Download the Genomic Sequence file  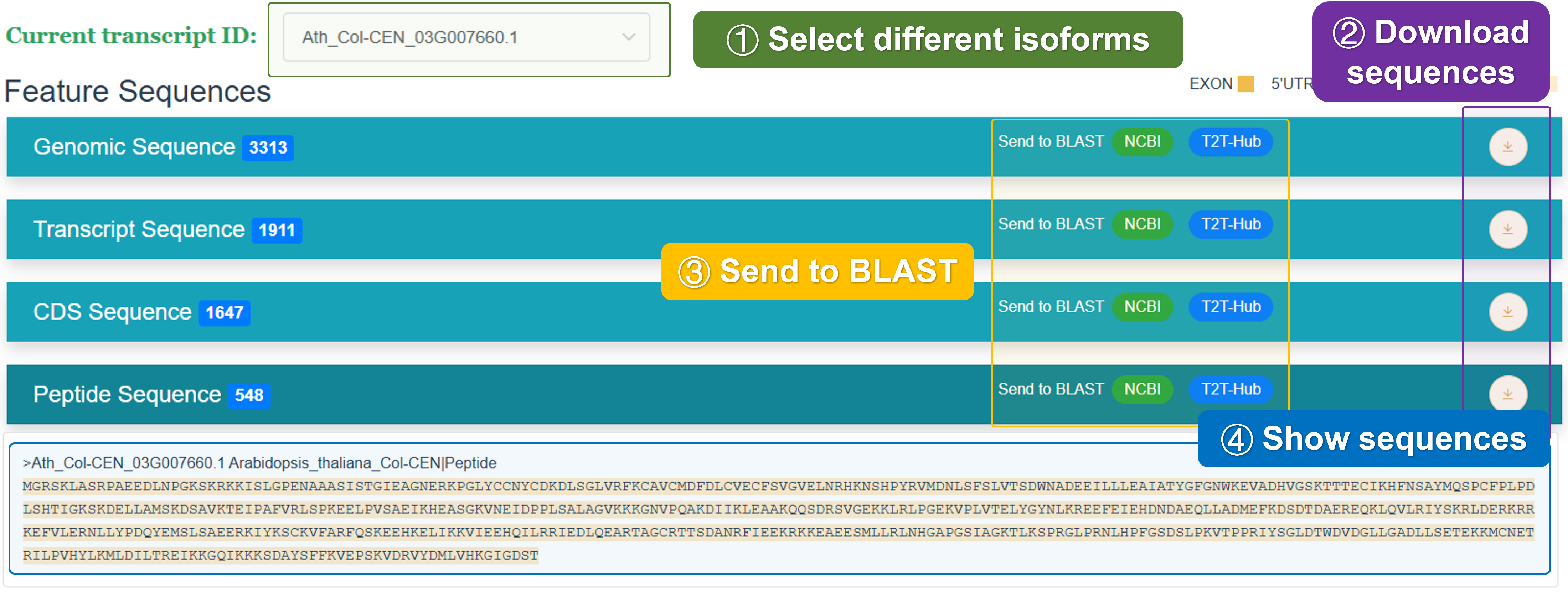[x=1507, y=147]
